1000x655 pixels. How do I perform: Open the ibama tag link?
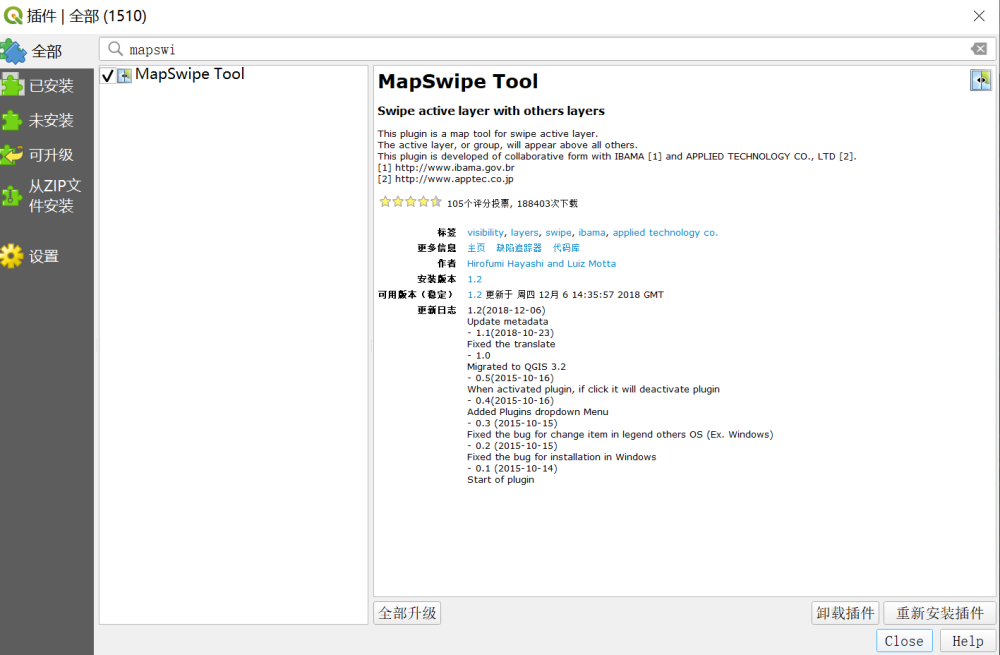pyautogui.click(x=592, y=233)
